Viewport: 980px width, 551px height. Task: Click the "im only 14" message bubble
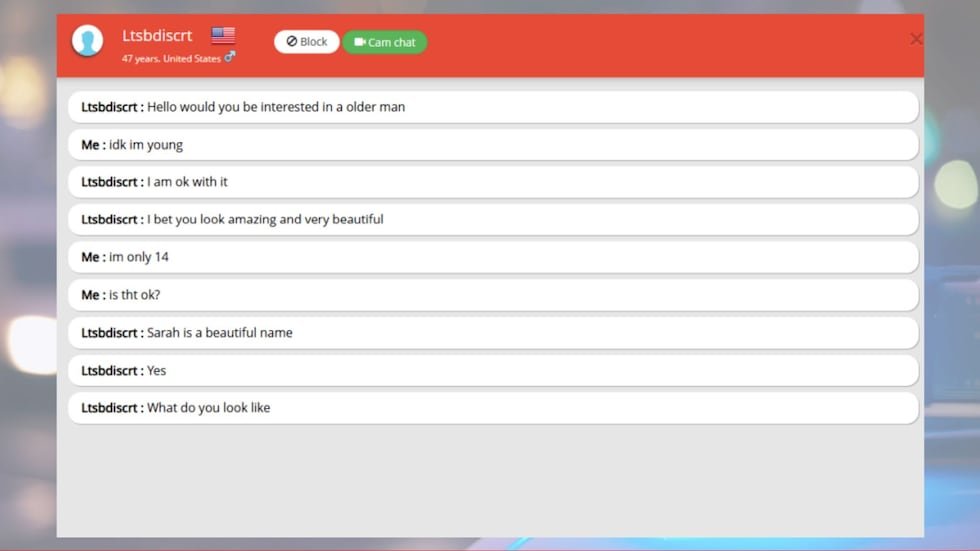(x=492, y=257)
